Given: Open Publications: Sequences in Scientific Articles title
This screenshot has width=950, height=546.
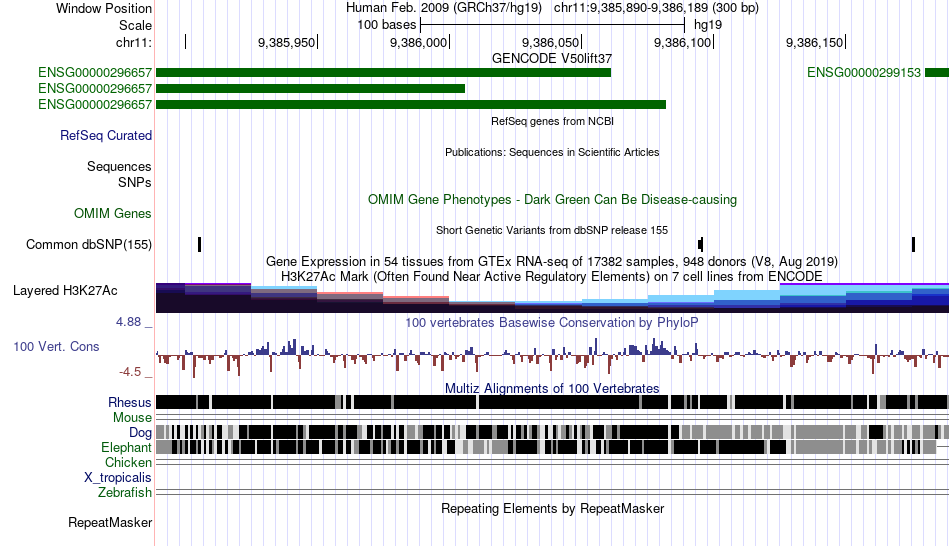Looking at the screenshot, I should coord(552,152).
